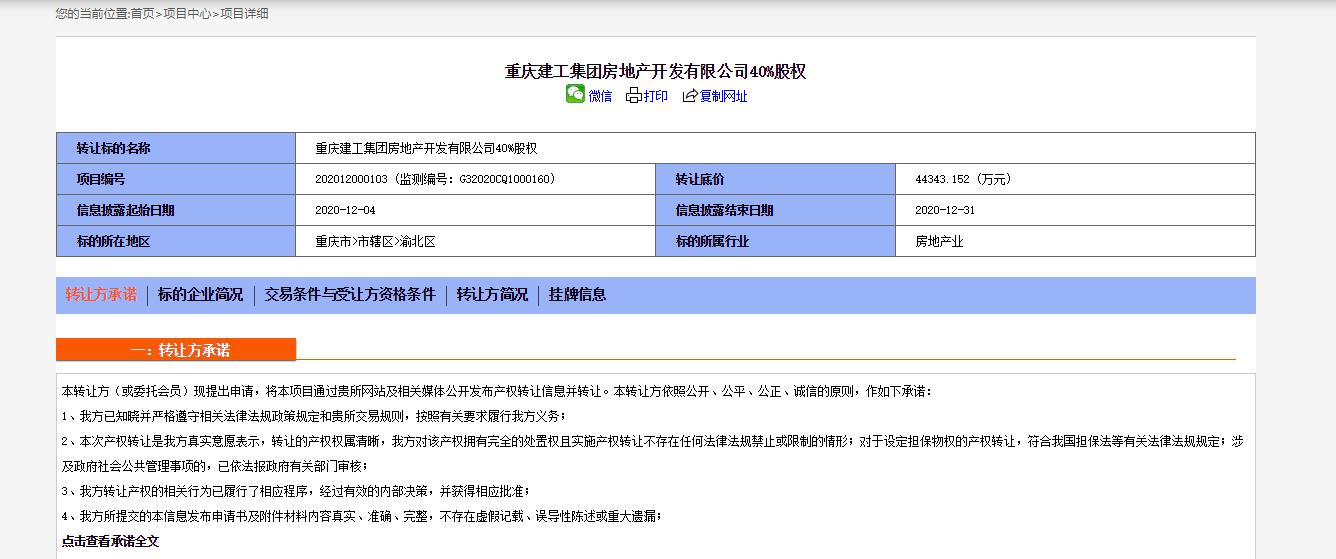Click the 转让标的名称 label cell
1336x559 pixels.
point(176,148)
